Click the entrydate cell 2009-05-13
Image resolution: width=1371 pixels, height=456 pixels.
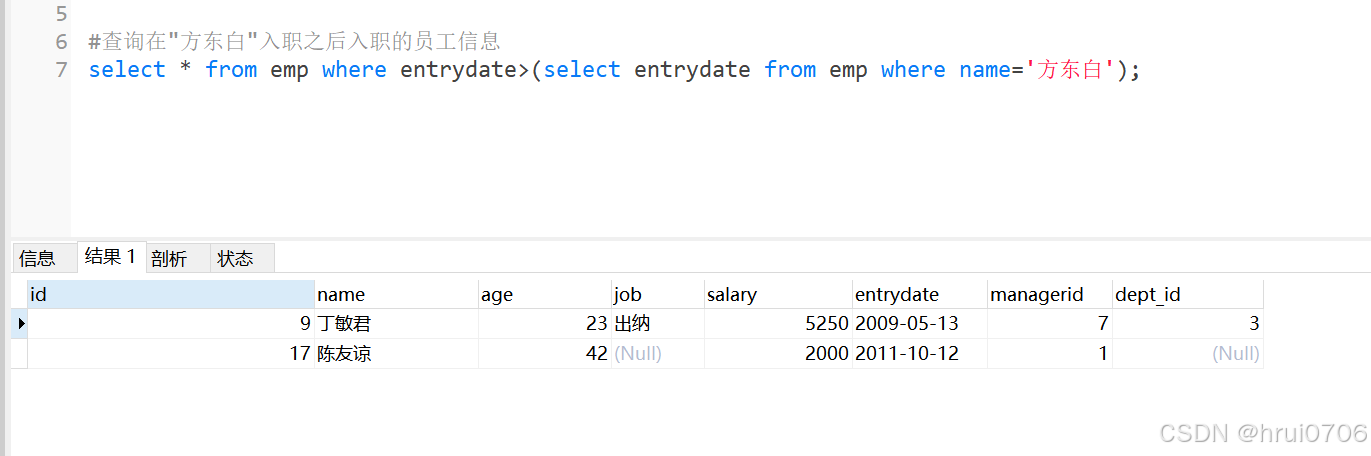coord(920,323)
